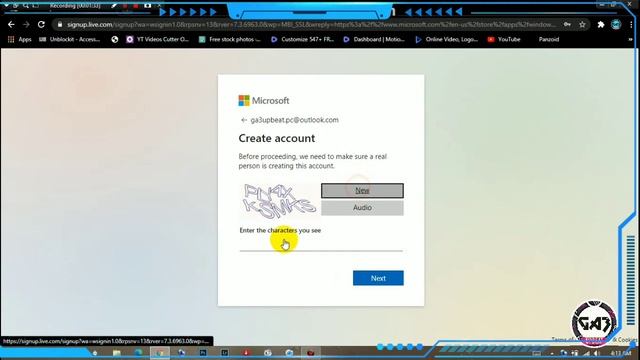
Task: Click the address bar URL
Action: (311, 24)
